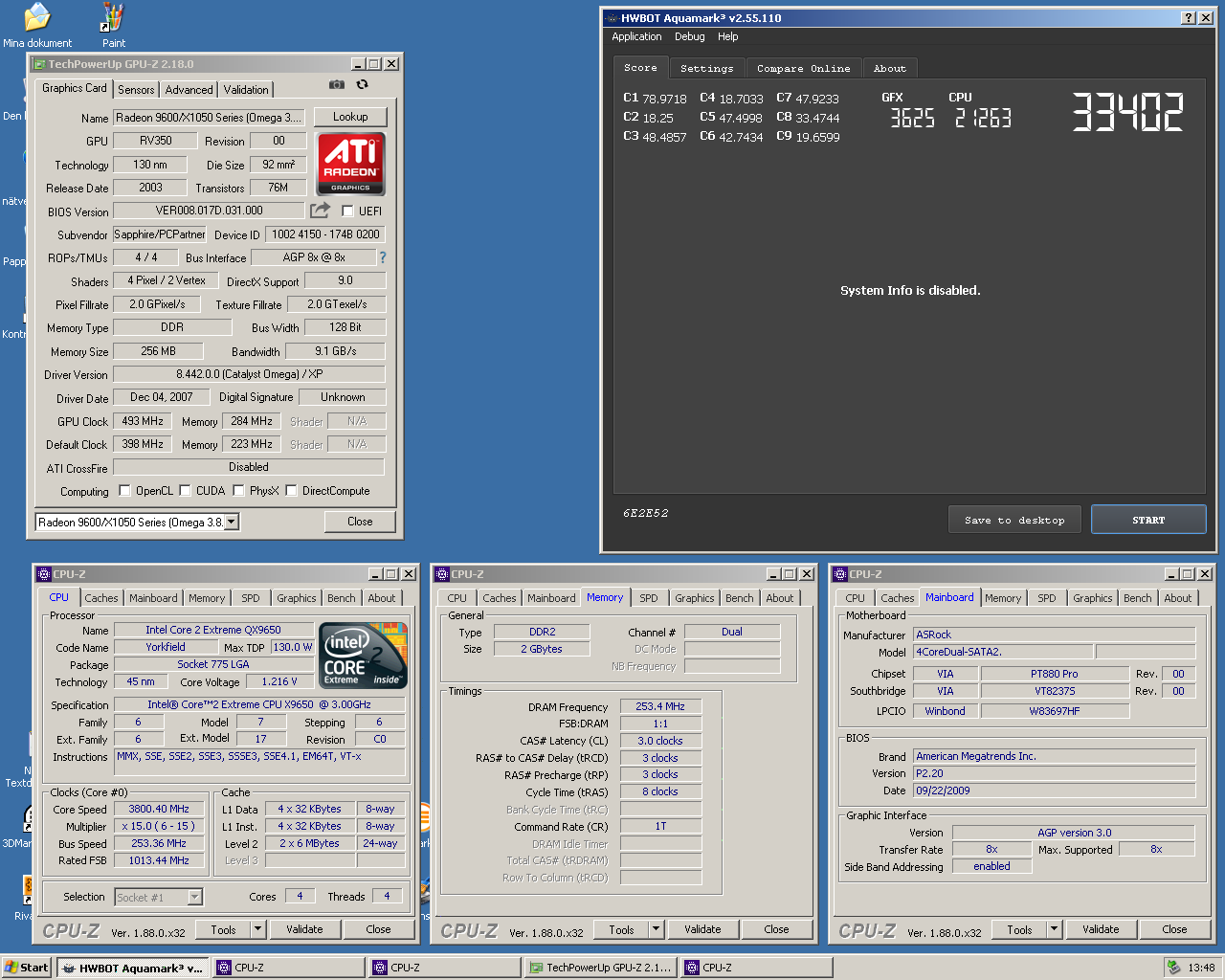Click the Aquamark help question mark button

[1188, 18]
